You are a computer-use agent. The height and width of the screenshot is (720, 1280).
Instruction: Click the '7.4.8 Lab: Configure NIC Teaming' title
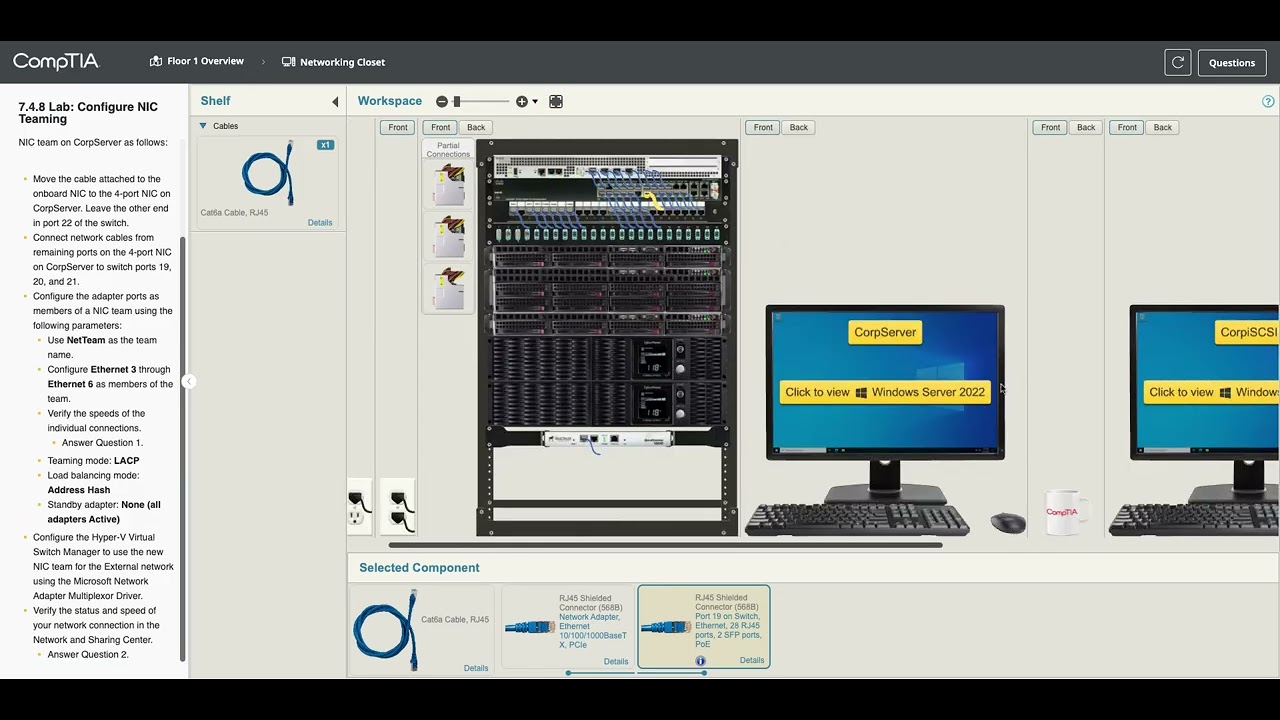point(88,113)
